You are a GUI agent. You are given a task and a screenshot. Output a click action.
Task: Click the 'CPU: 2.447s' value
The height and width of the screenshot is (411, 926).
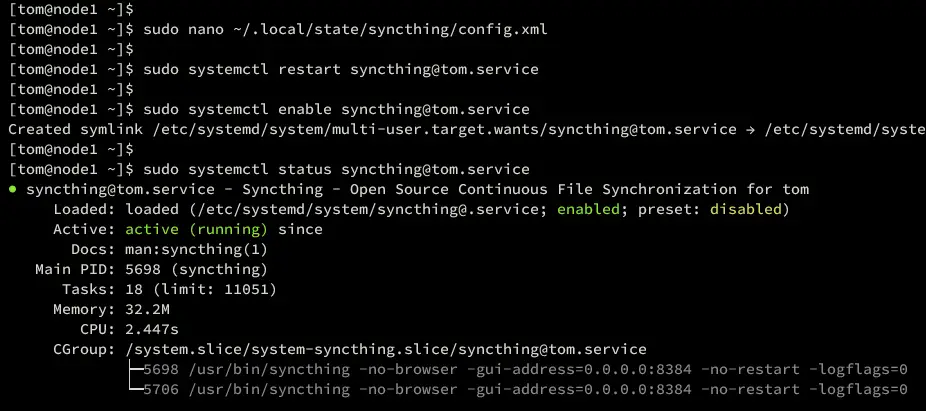pyautogui.click(x=152, y=330)
